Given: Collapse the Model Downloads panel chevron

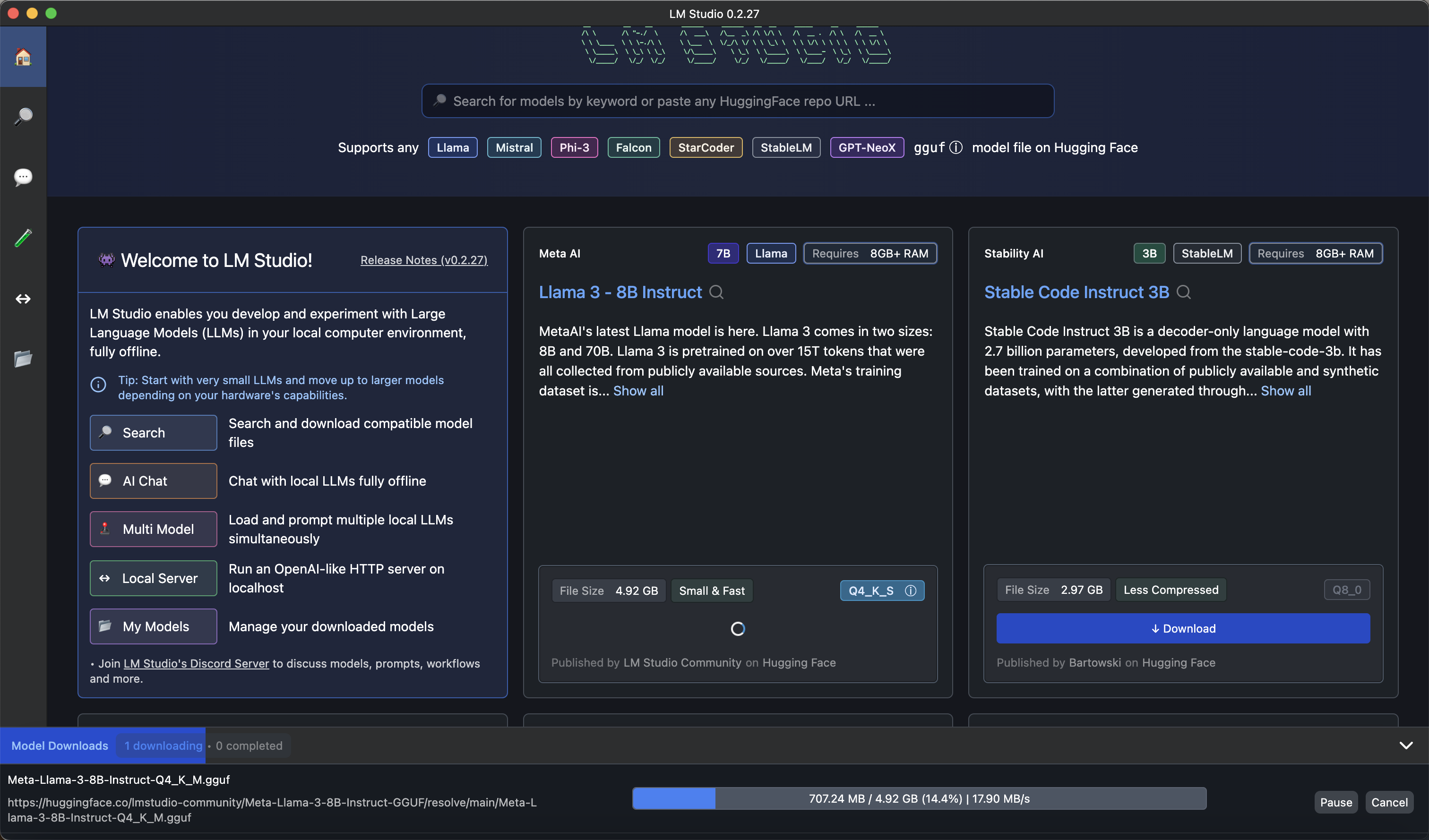Looking at the screenshot, I should tap(1406, 746).
